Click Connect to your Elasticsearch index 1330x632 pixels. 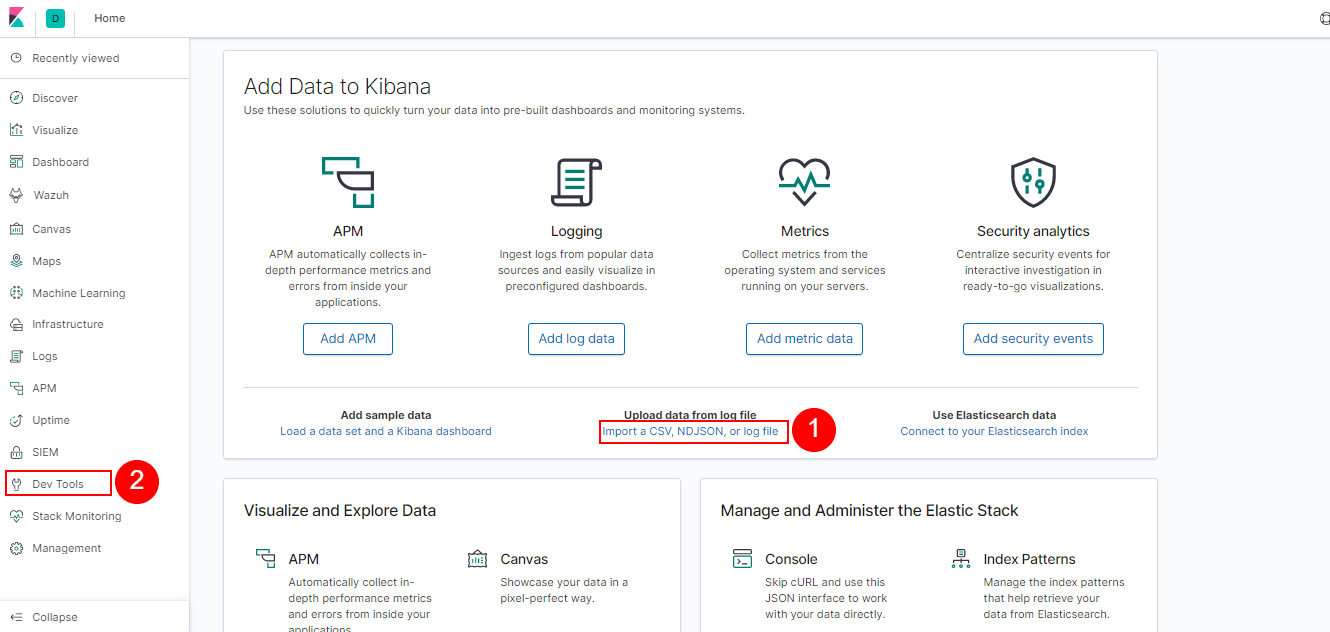(993, 430)
